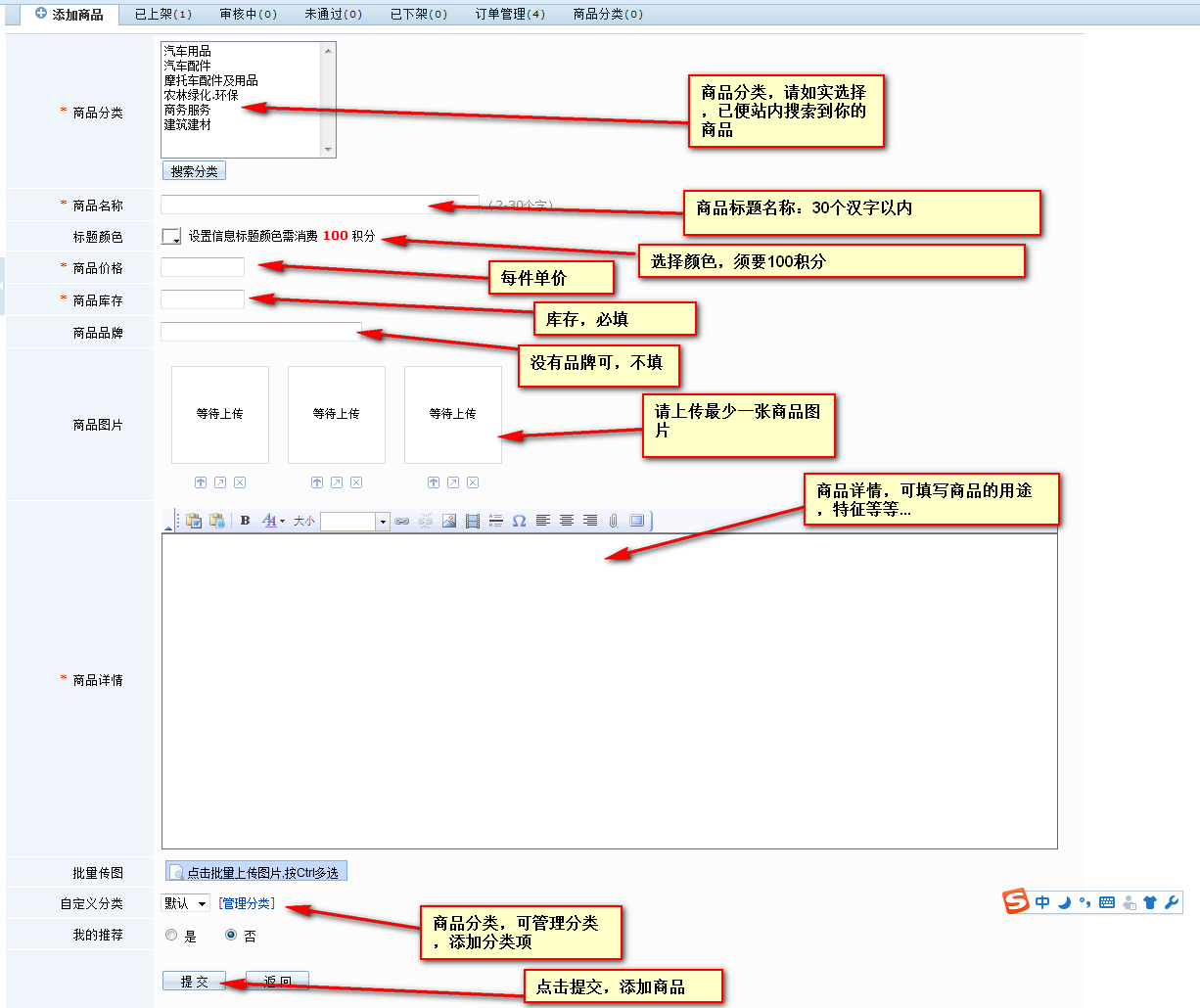Open the font color dropdown arrow
1200x1008 pixels.
pos(283,522)
